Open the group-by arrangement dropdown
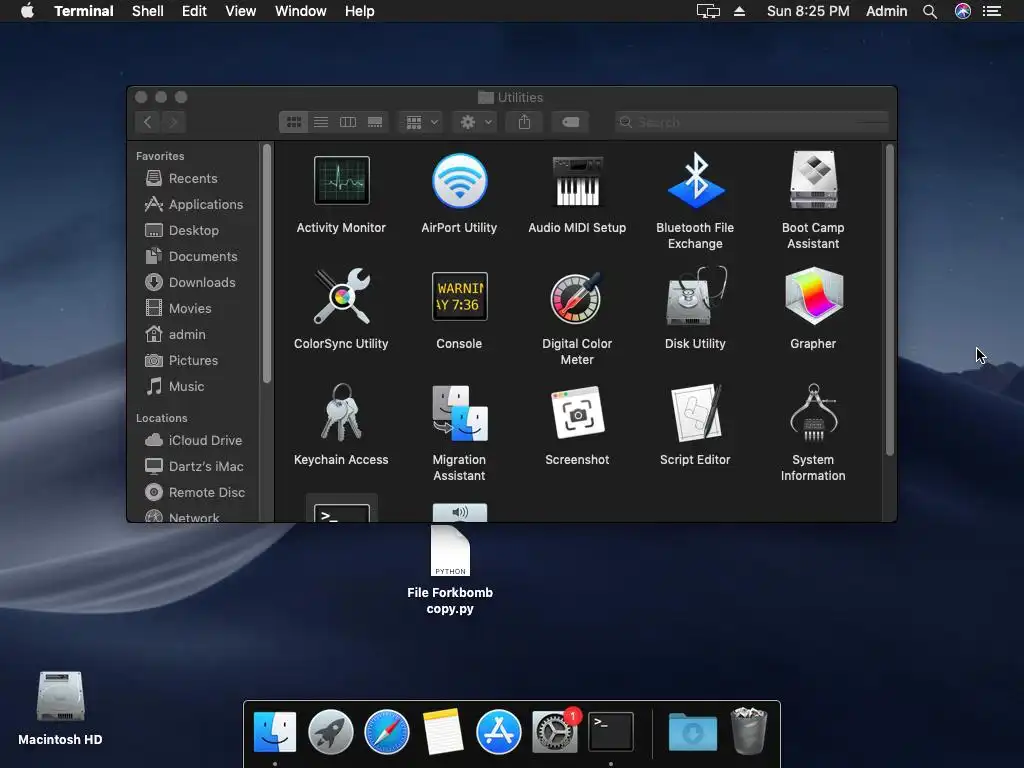1024x768 pixels. 422,122
